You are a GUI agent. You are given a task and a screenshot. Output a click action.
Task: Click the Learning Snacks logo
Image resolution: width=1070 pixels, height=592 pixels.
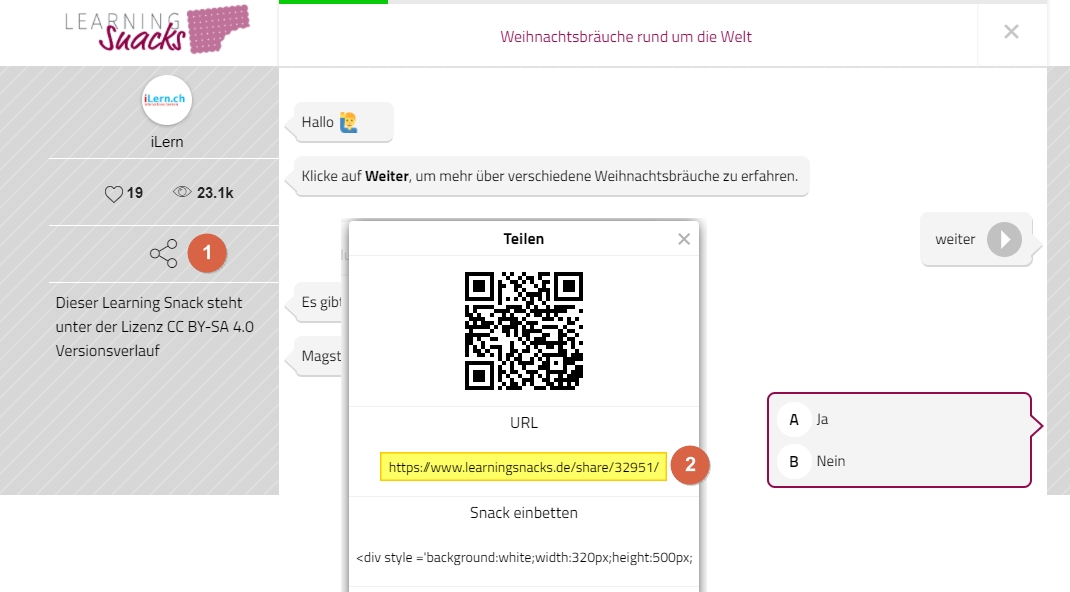click(157, 29)
